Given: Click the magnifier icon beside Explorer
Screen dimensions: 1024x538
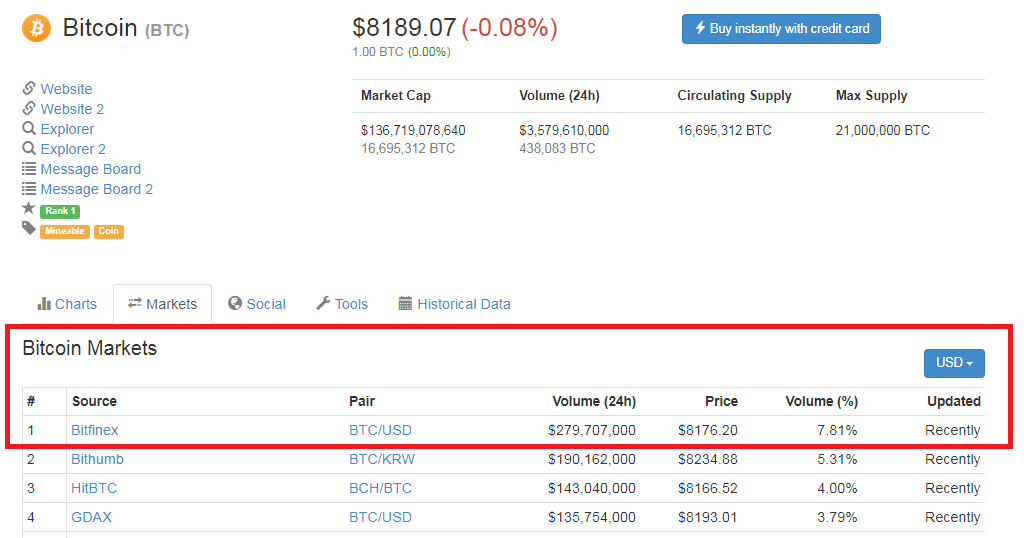Looking at the screenshot, I should pos(29,129).
